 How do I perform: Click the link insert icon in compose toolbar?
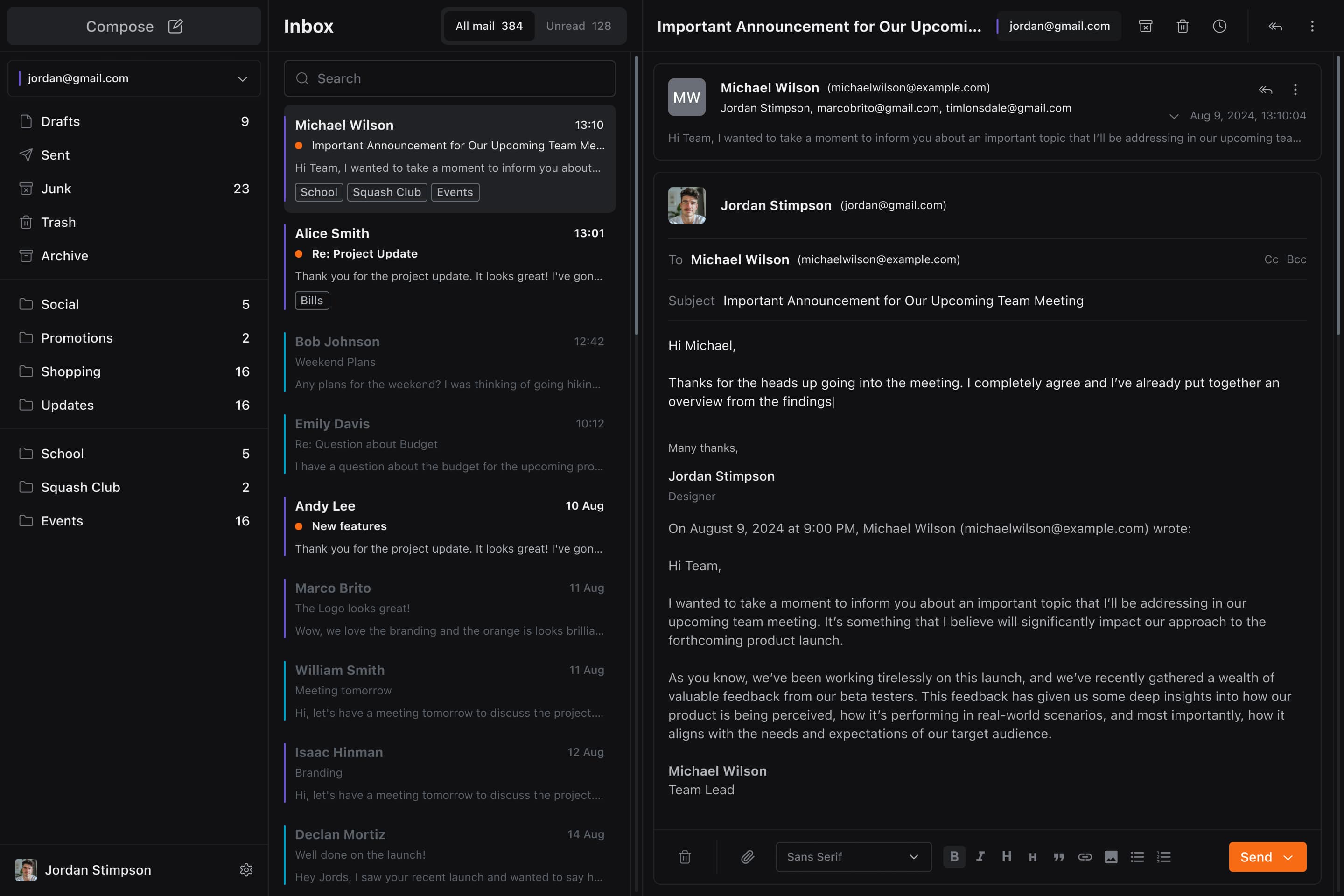click(1085, 857)
